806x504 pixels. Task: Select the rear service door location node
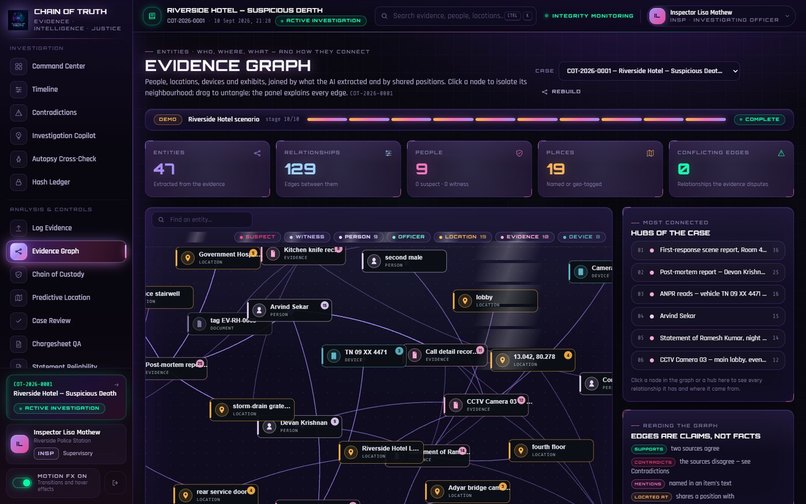click(x=216, y=495)
